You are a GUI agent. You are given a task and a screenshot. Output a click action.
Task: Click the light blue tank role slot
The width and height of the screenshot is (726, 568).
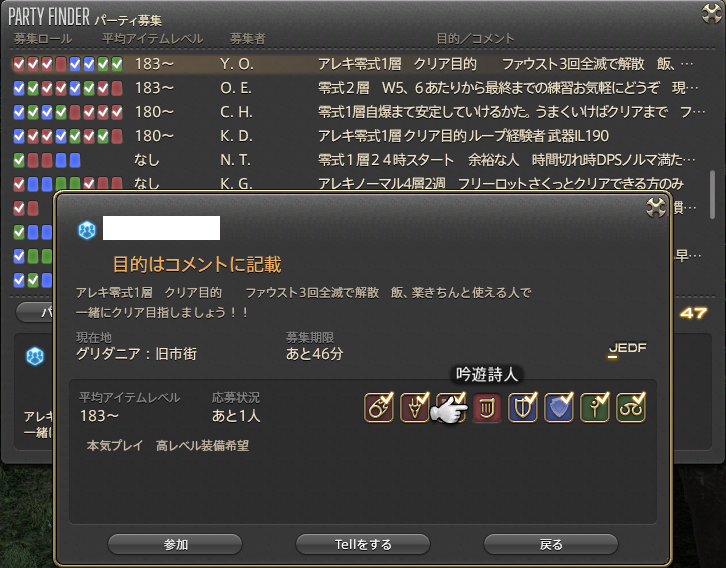[559, 408]
